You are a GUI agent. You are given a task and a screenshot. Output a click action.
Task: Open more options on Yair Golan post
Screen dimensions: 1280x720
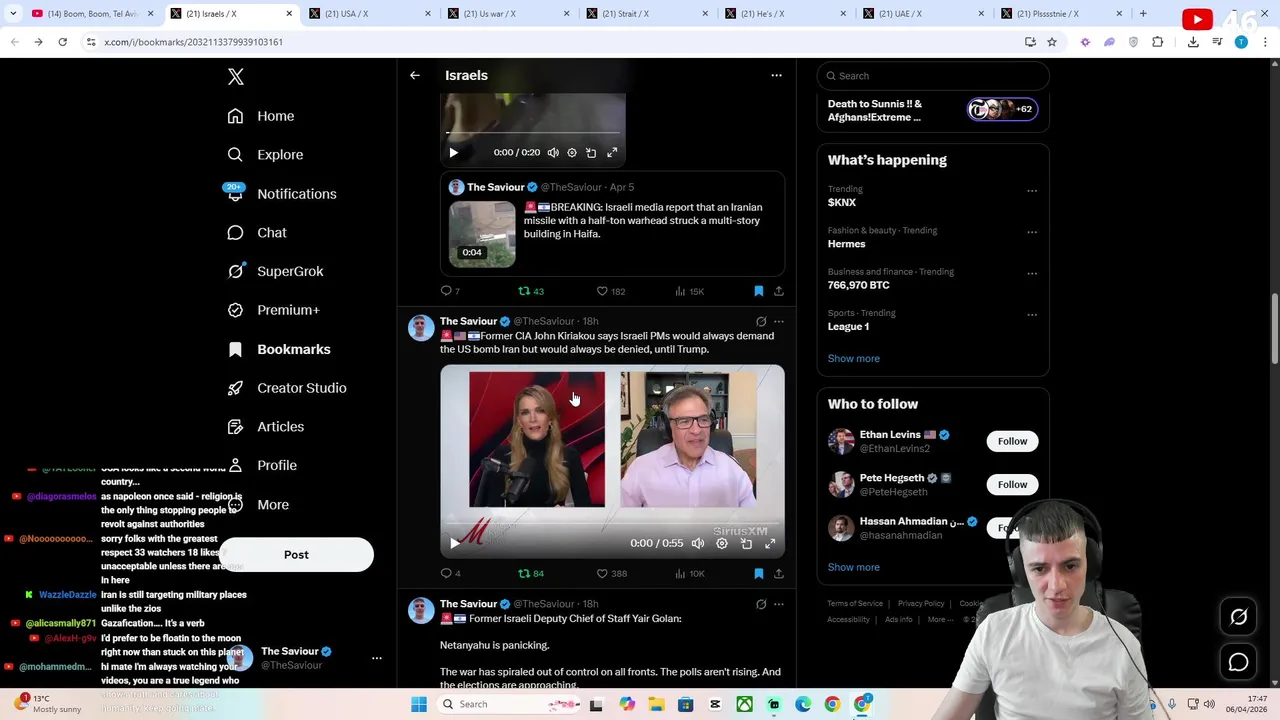tap(779, 604)
